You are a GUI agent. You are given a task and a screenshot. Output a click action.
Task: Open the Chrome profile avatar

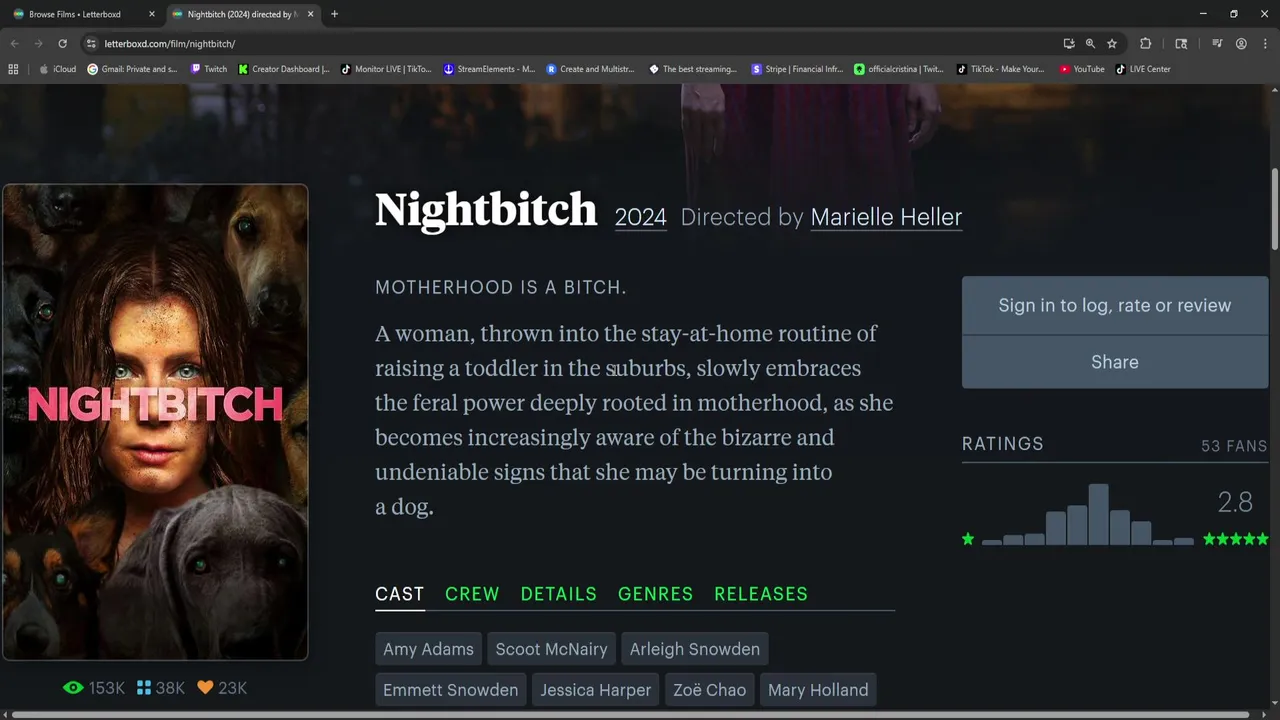(1241, 44)
